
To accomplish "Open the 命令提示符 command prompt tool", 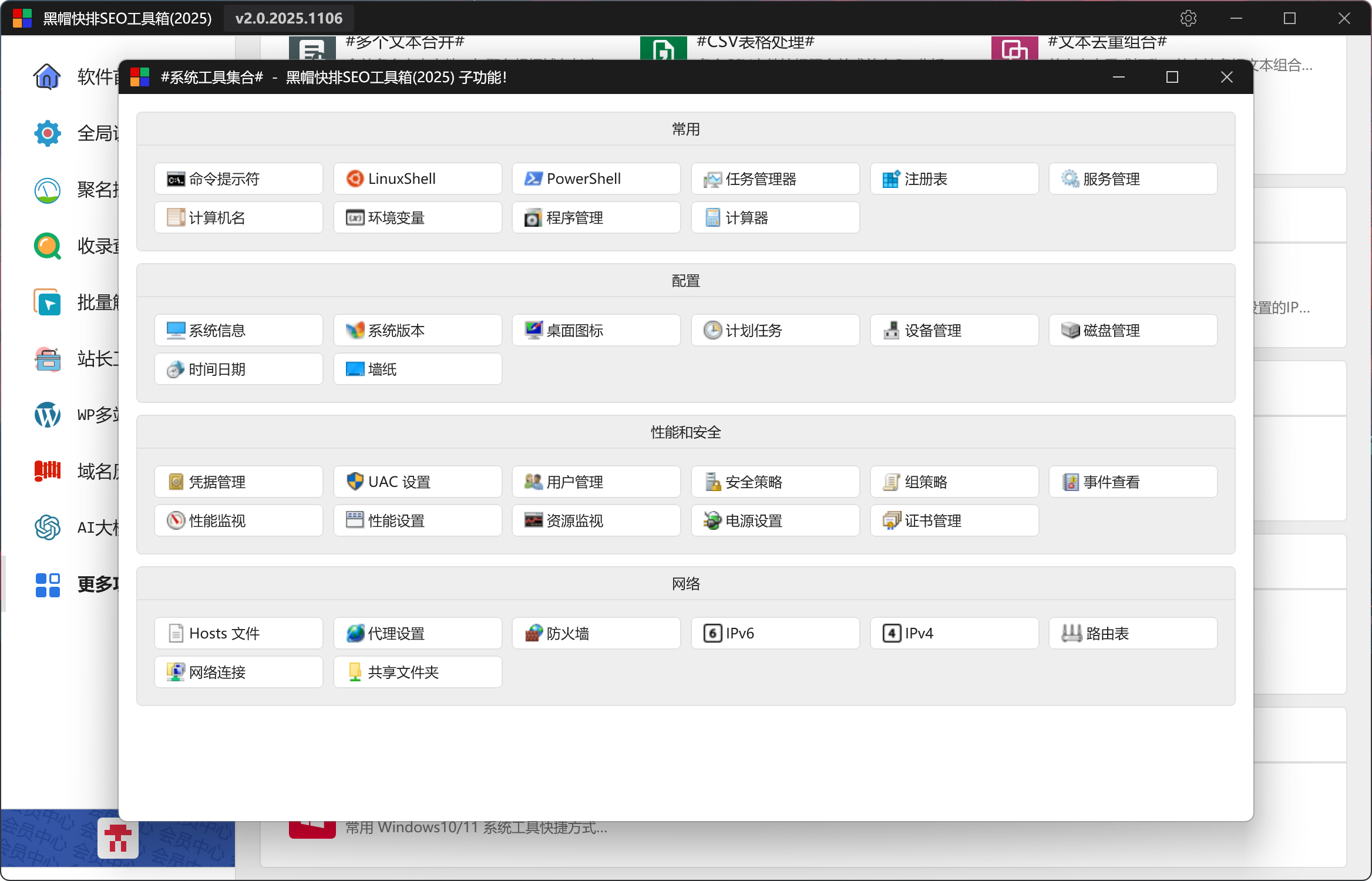I will [x=238, y=179].
